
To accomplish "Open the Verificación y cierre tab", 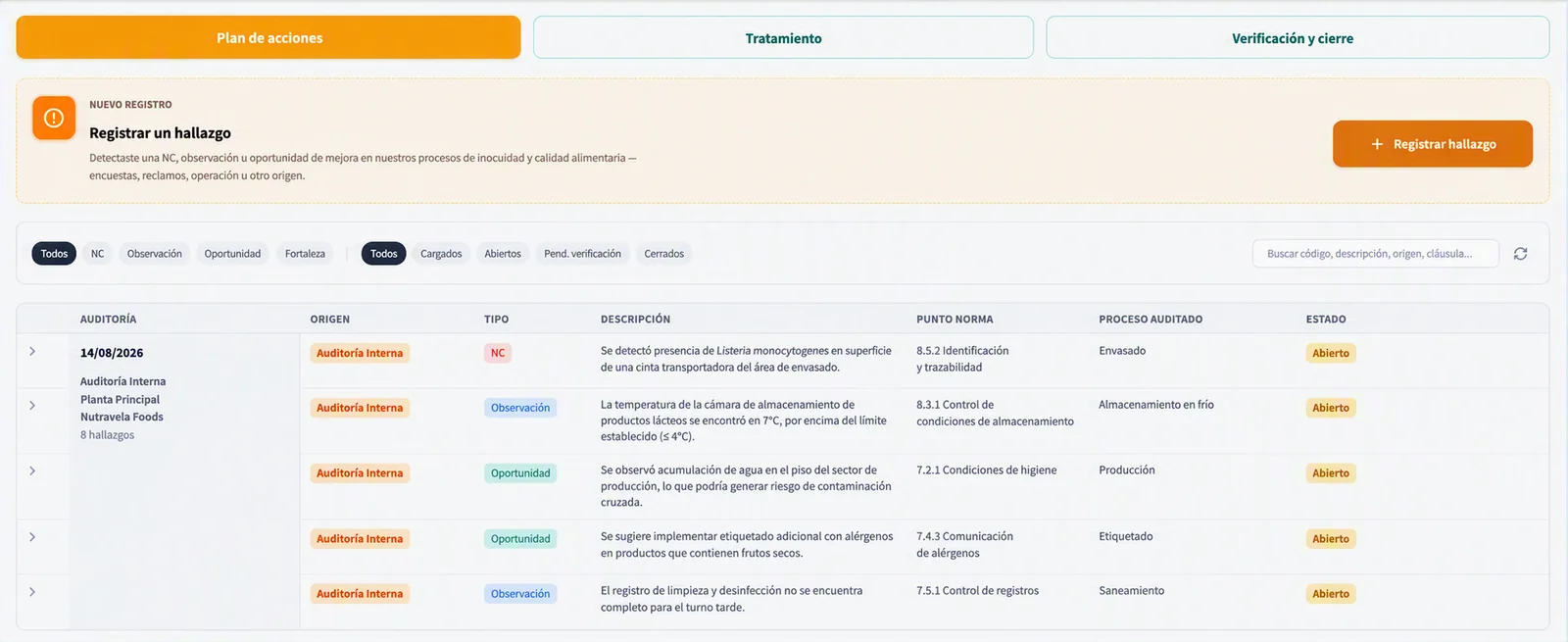I will click(x=1298, y=37).
